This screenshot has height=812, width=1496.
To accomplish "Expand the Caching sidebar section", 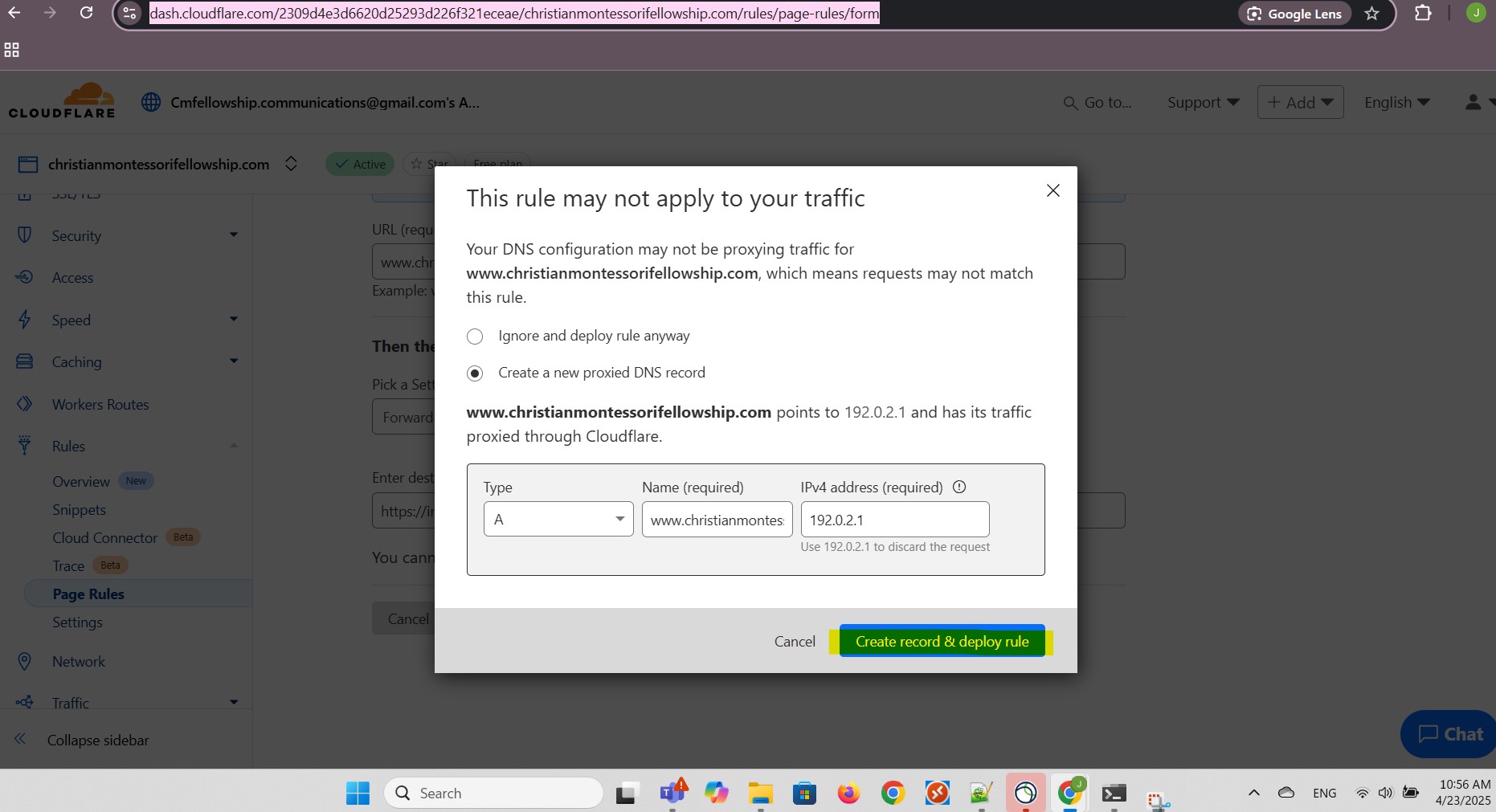I will [234, 361].
